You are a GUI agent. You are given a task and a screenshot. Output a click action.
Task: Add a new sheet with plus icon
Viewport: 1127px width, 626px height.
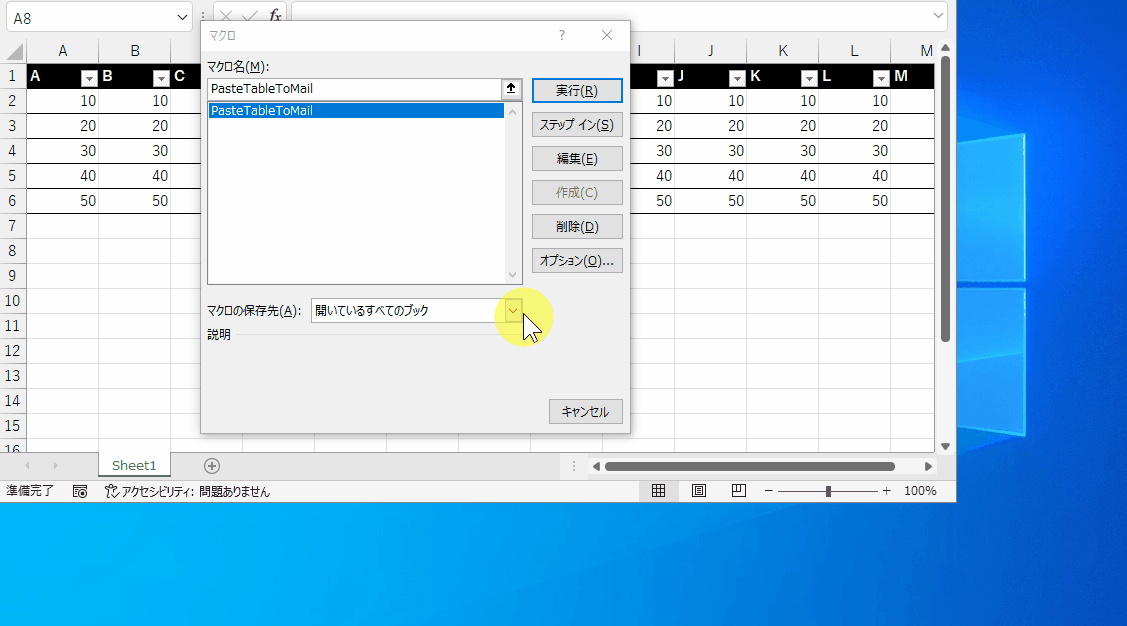pyautogui.click(x=211, y=466)
